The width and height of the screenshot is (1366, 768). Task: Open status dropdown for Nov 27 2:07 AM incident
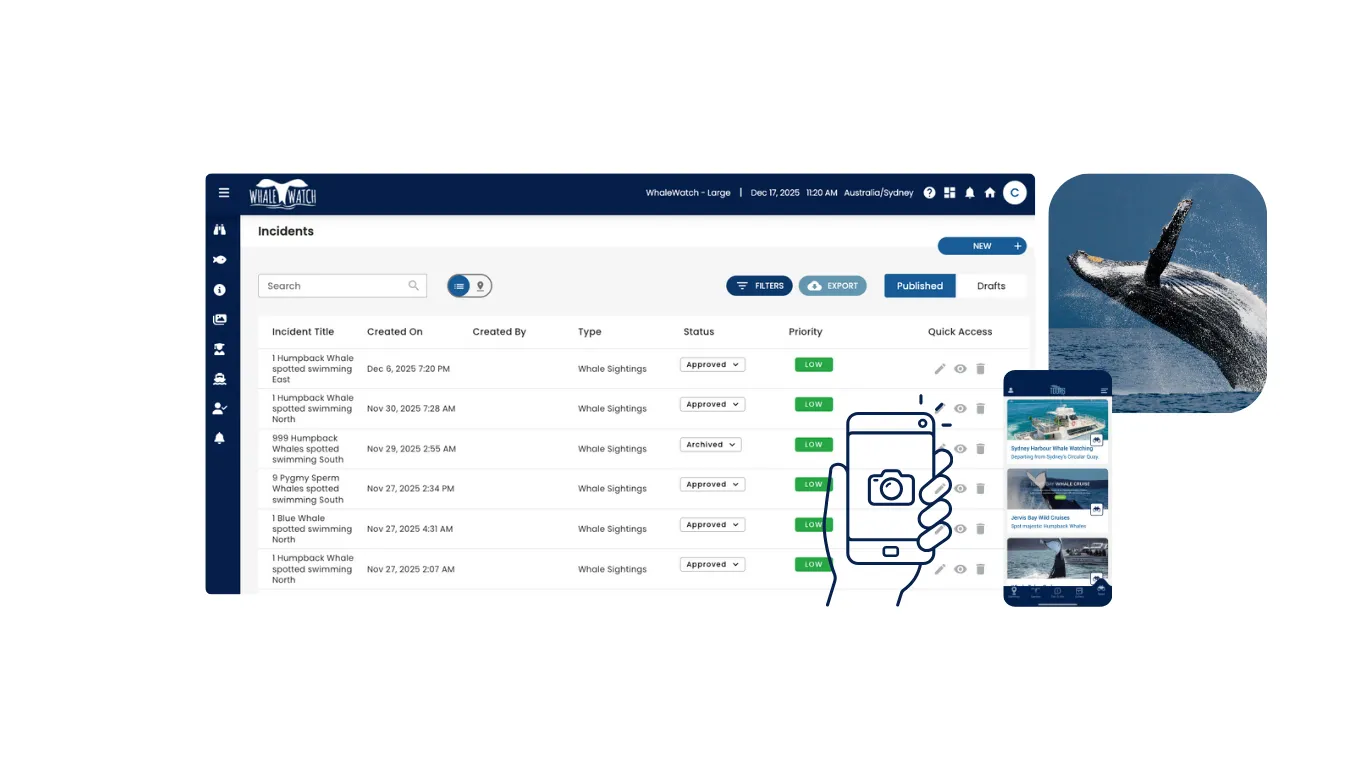pos(713,565)
